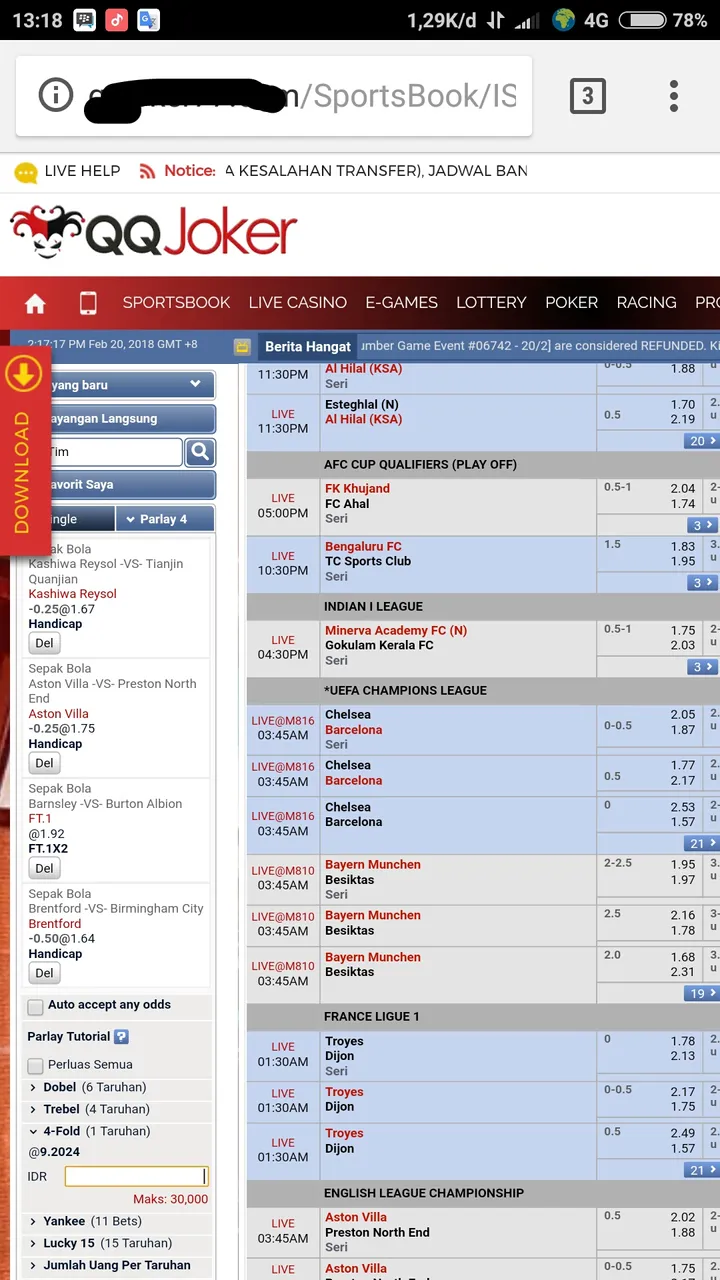Open more markets 3 for Bengaluru FC match
This screenshot has height=1280, width=720.
(703, 583)
